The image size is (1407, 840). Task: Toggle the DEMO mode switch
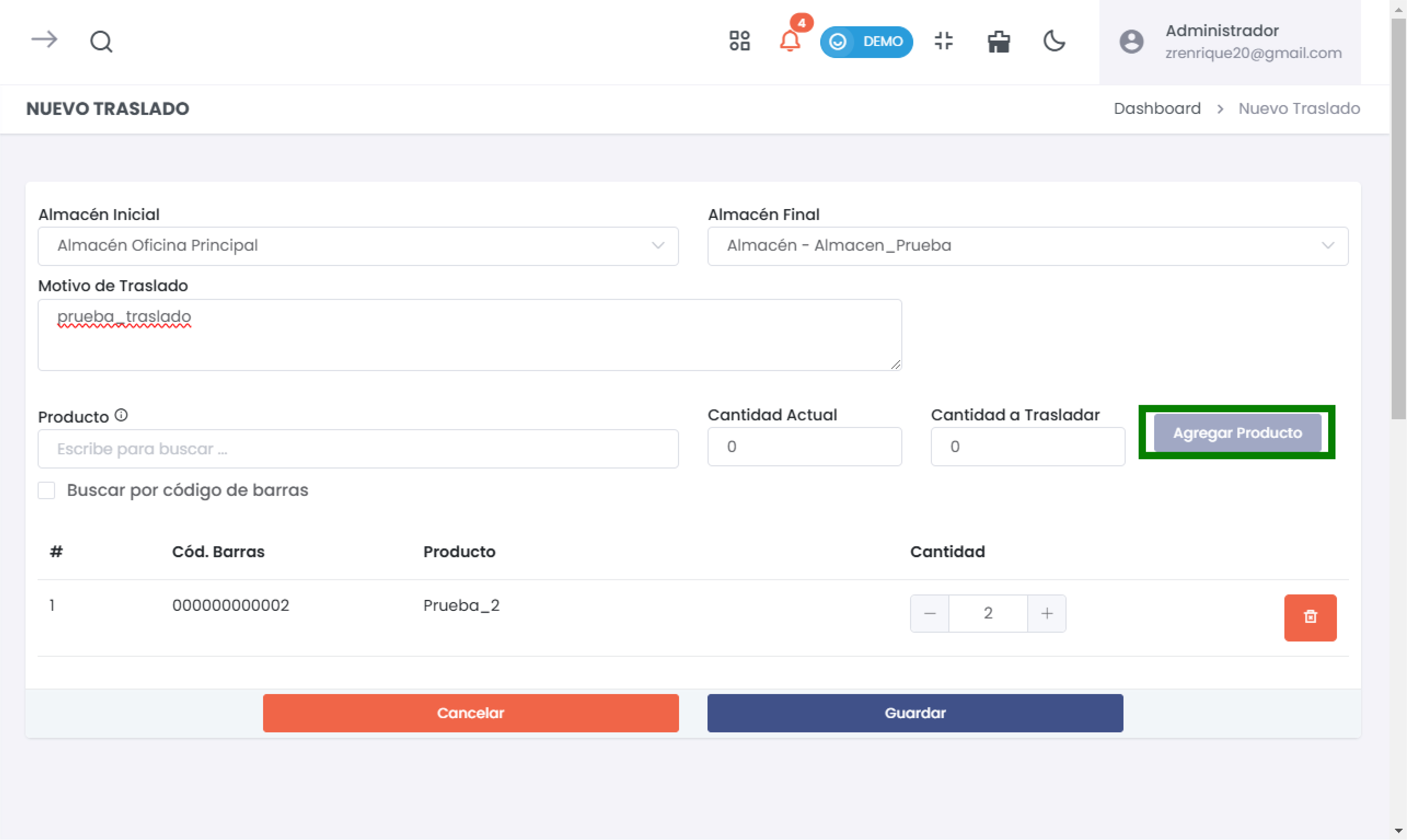[866, 41]
